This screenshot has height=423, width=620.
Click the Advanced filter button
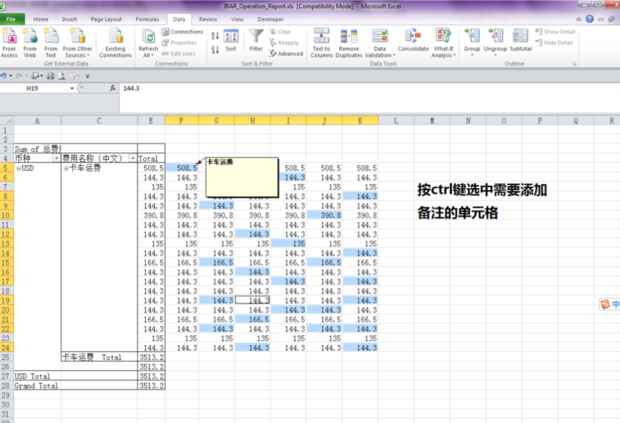coord(288,54)
